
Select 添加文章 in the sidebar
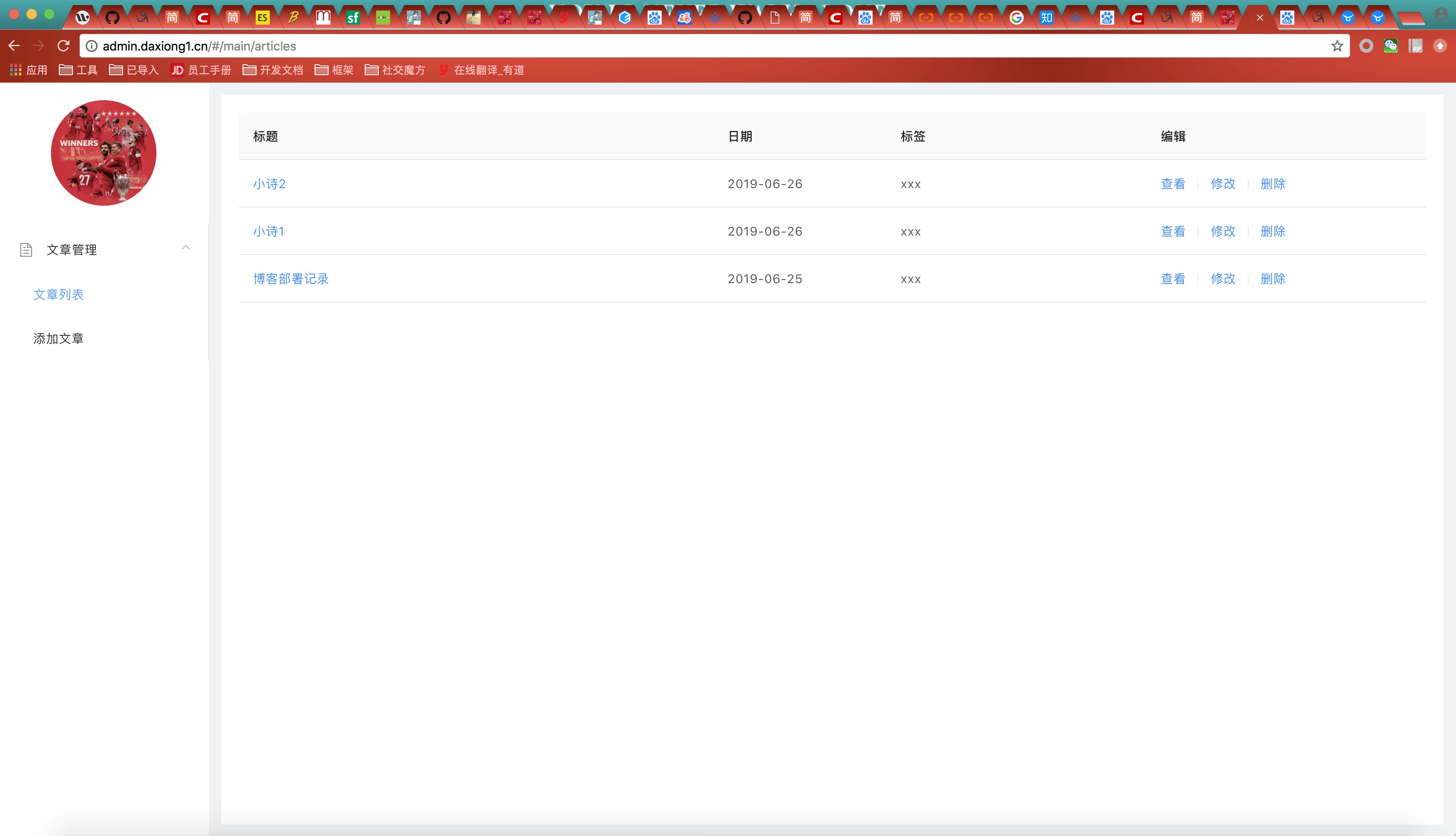[x=58, y=339]
